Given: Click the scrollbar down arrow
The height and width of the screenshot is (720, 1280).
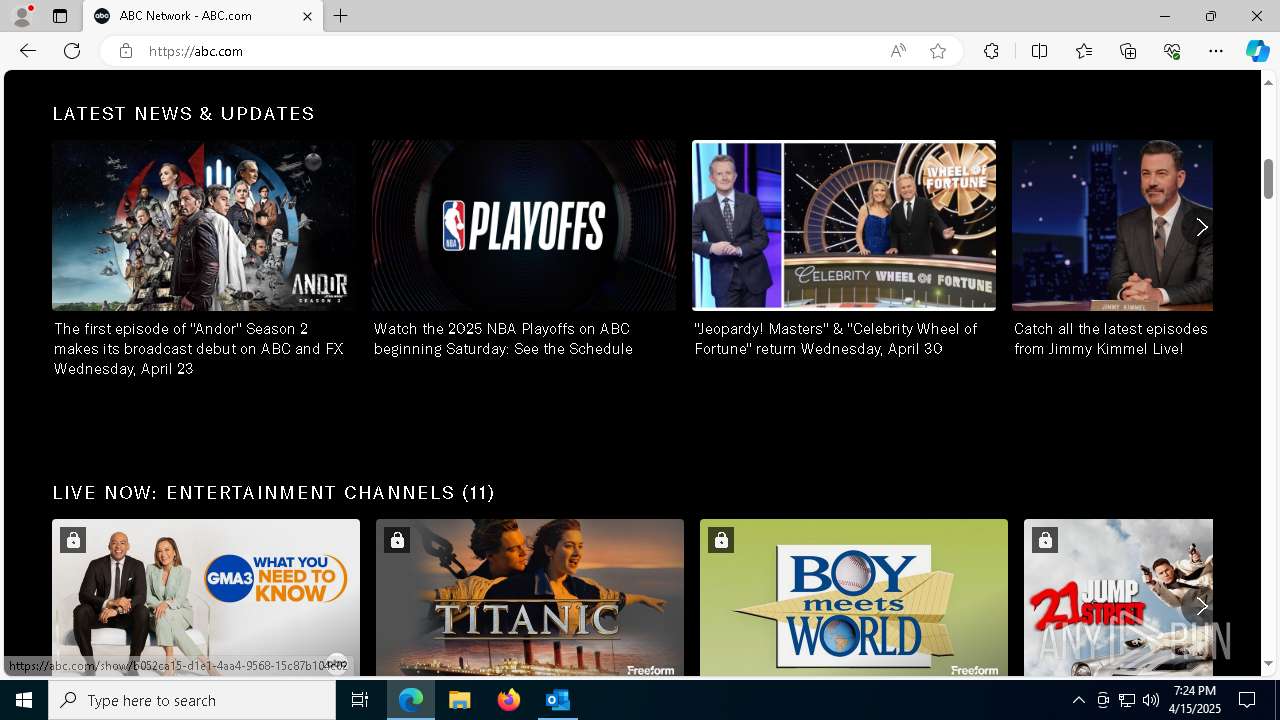Looking at the screenshot, I should [1268, 664].
